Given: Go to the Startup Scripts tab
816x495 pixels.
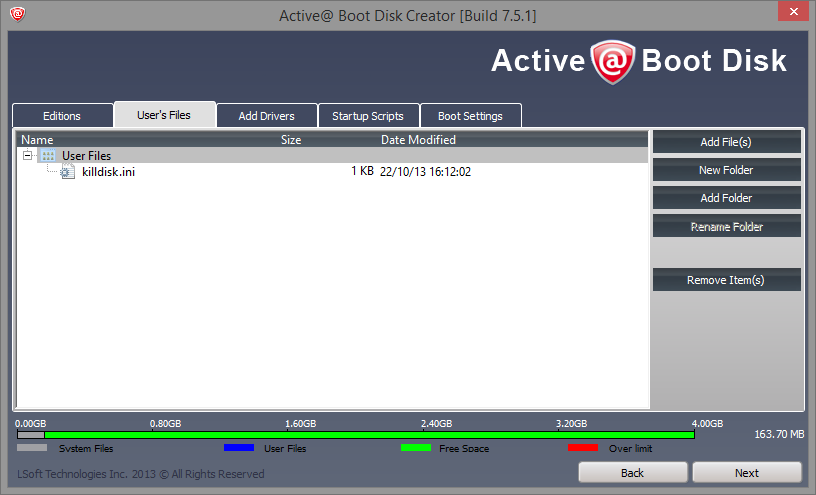Looking at the screenshot, I should point(368,116).
